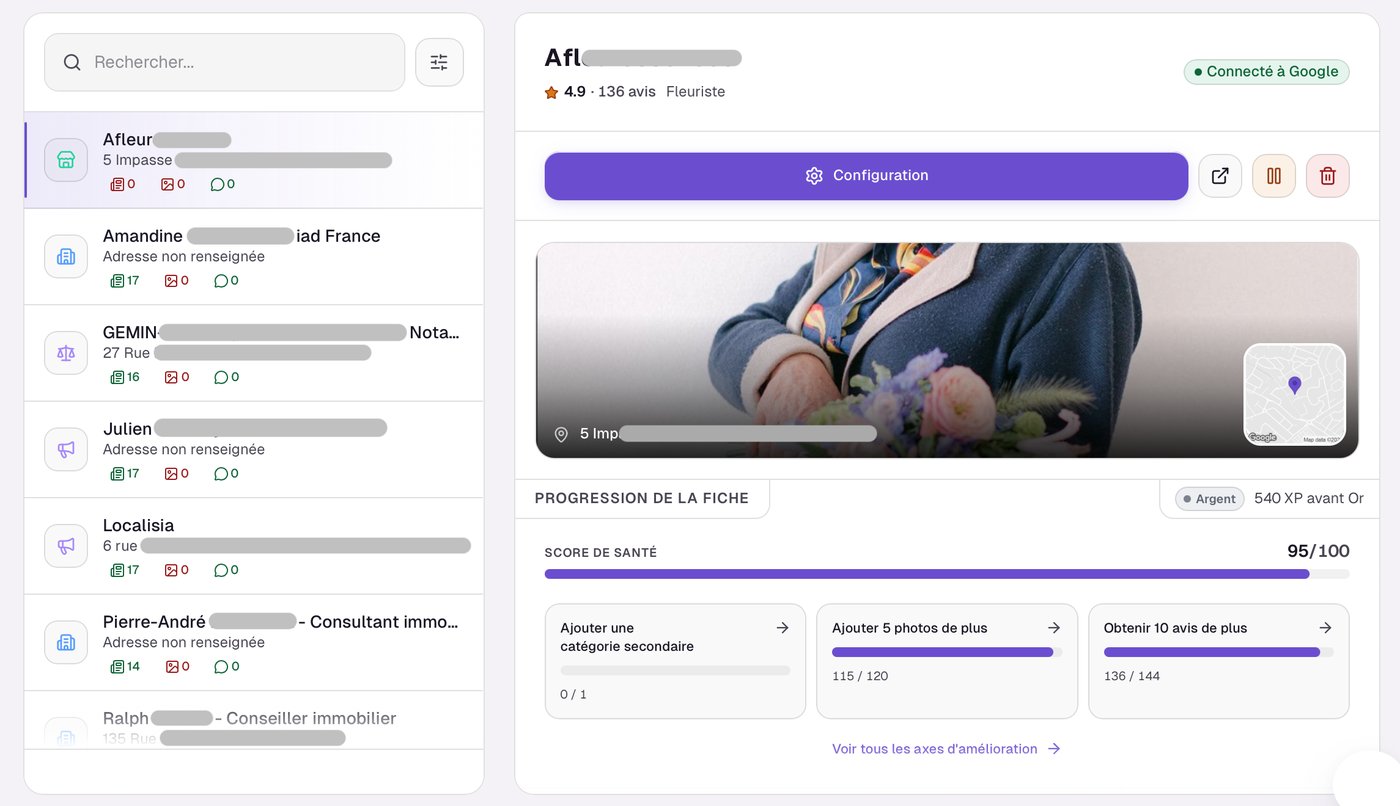Open Ajouter une catégorie secondaire card
This screenshot has width=1400, height=806.
675,661
